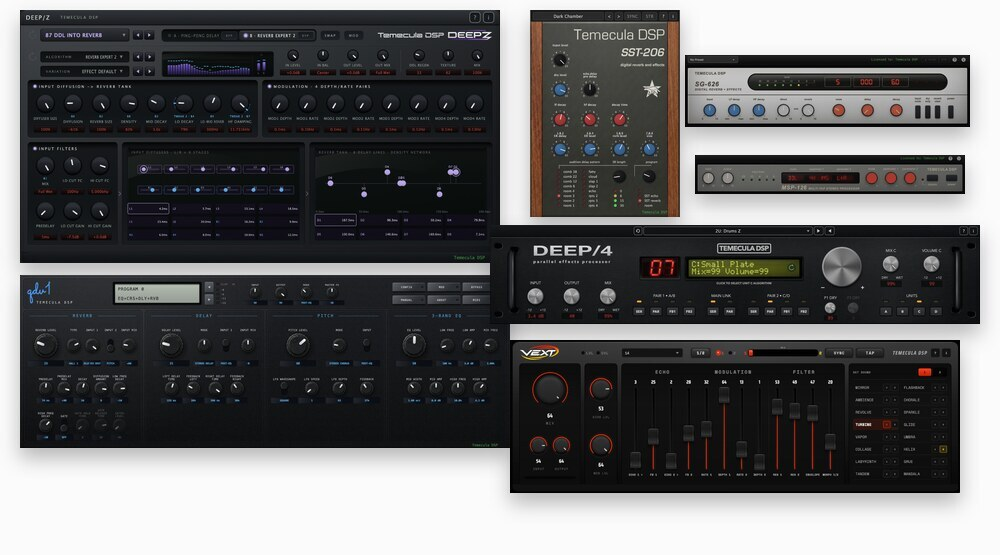This screenshot has height=555, width=1000.
Task: Click the TAP button in VEXT
Action: (870, 353)
